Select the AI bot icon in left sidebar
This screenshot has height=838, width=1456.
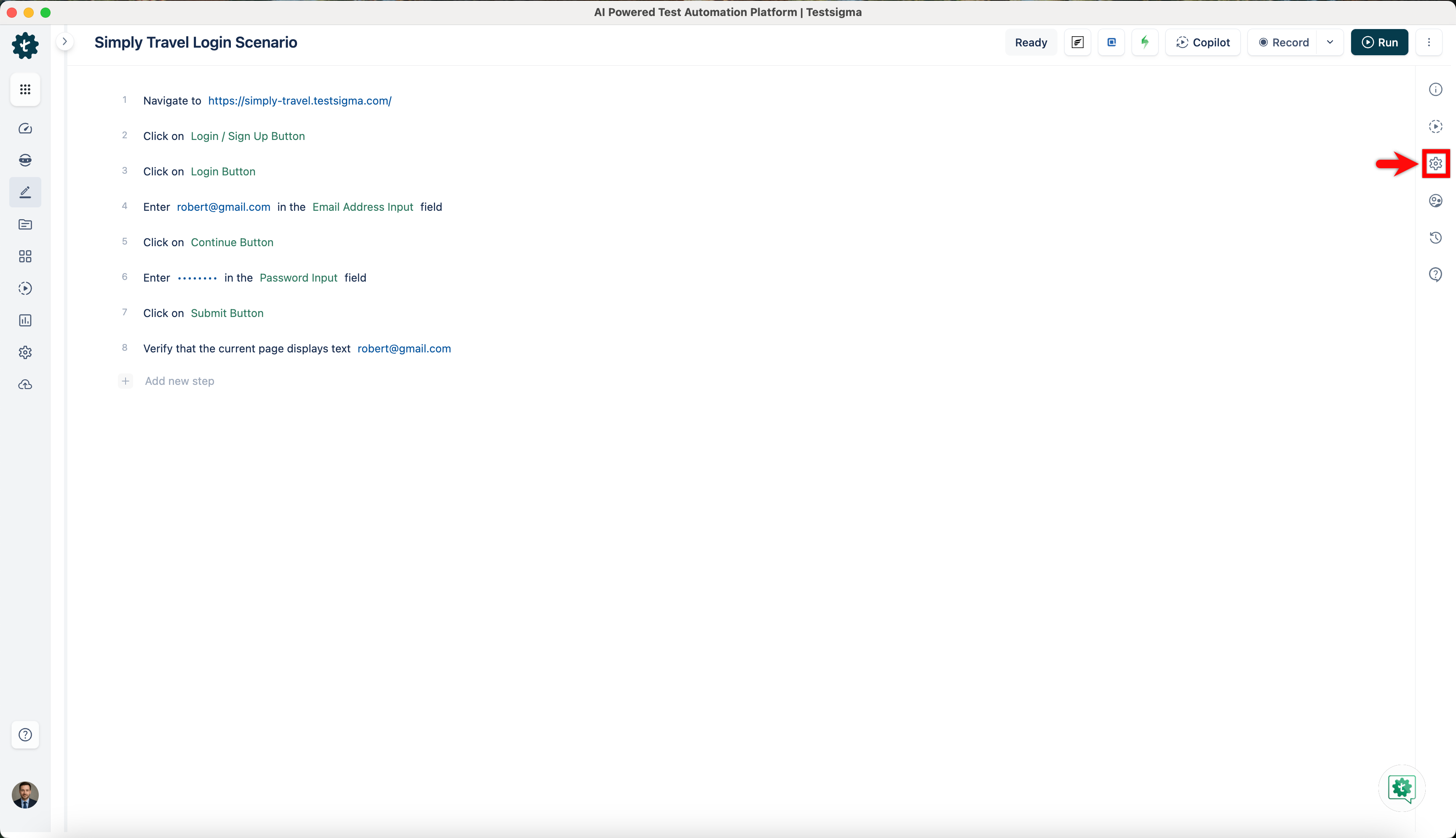click(25, 160)
